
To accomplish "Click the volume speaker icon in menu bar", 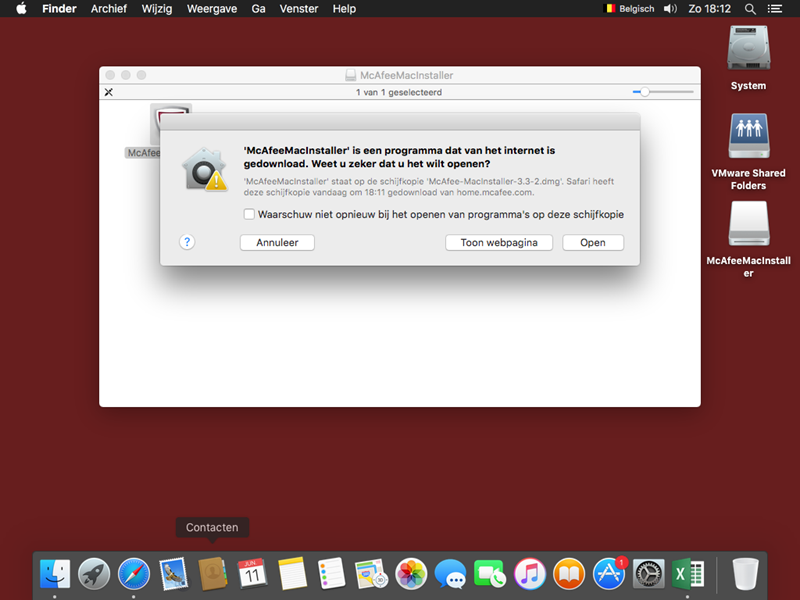I will (670, 9).
